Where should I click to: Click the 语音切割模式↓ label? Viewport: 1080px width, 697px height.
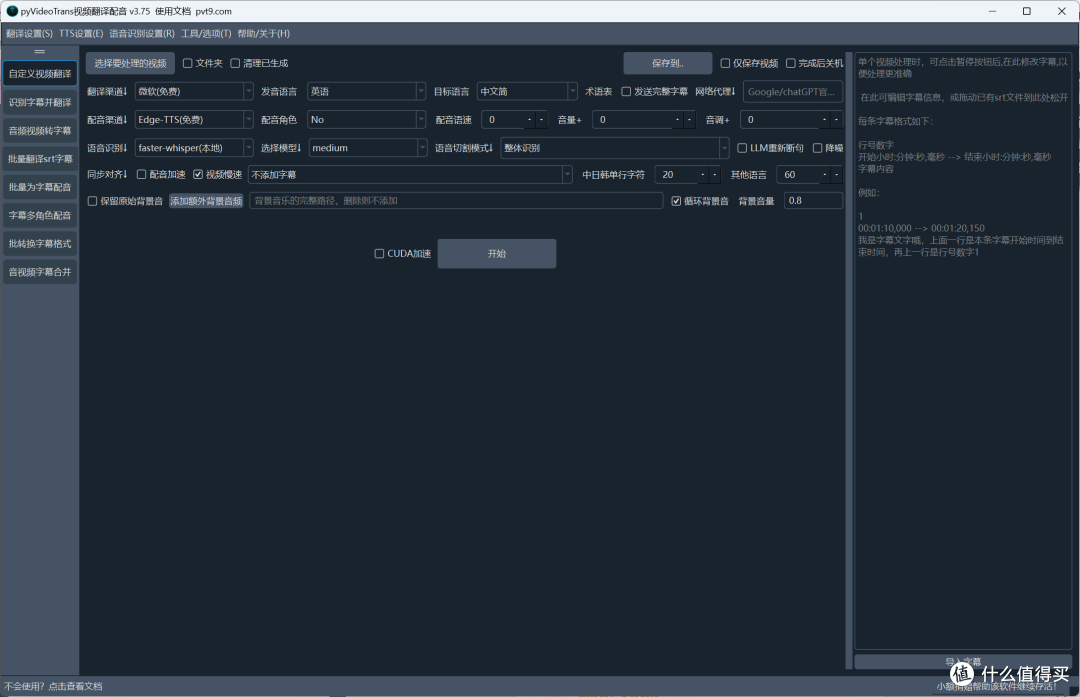coord(464,147)
